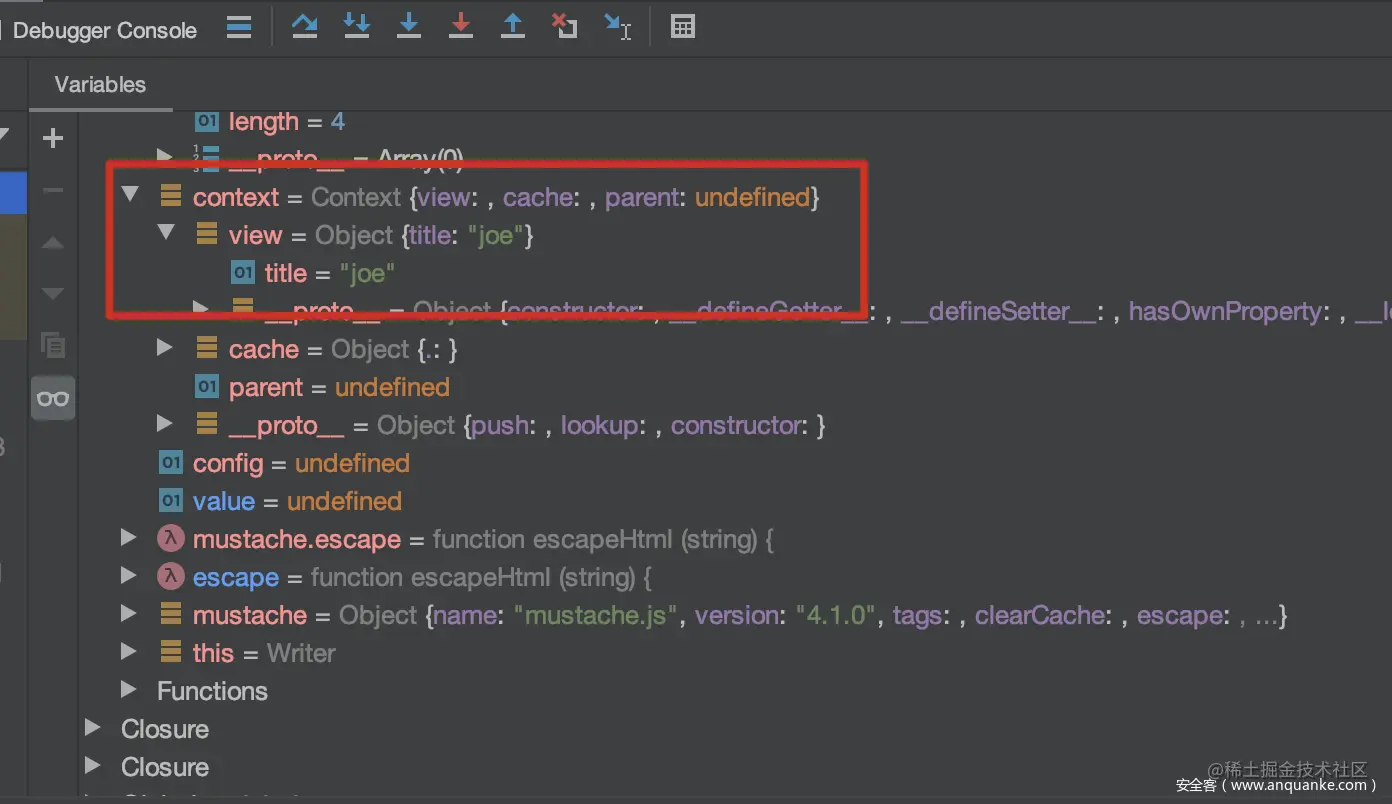Viewport: 1392px width, 804px height.
Task: Expand the cache Object node
Action: coord(165,348)
